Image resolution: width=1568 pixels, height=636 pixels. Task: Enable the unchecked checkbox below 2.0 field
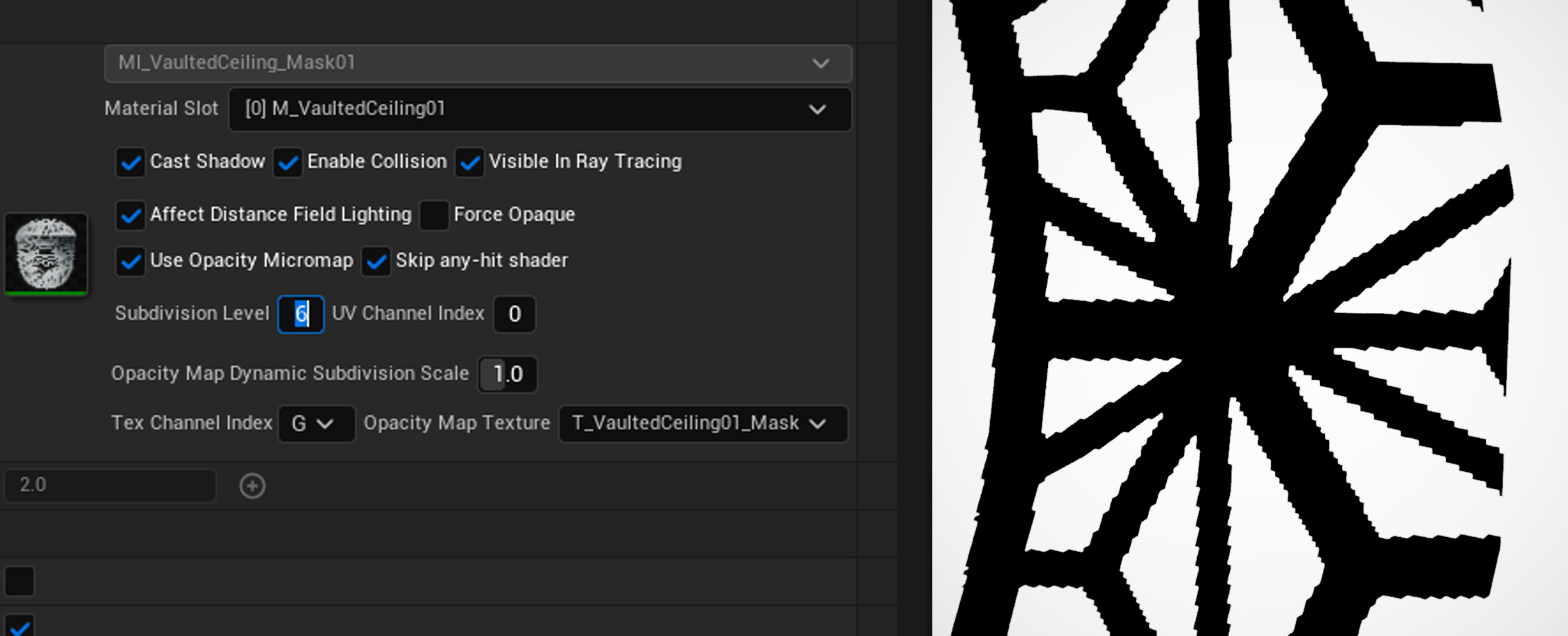(x=19, y=582)
